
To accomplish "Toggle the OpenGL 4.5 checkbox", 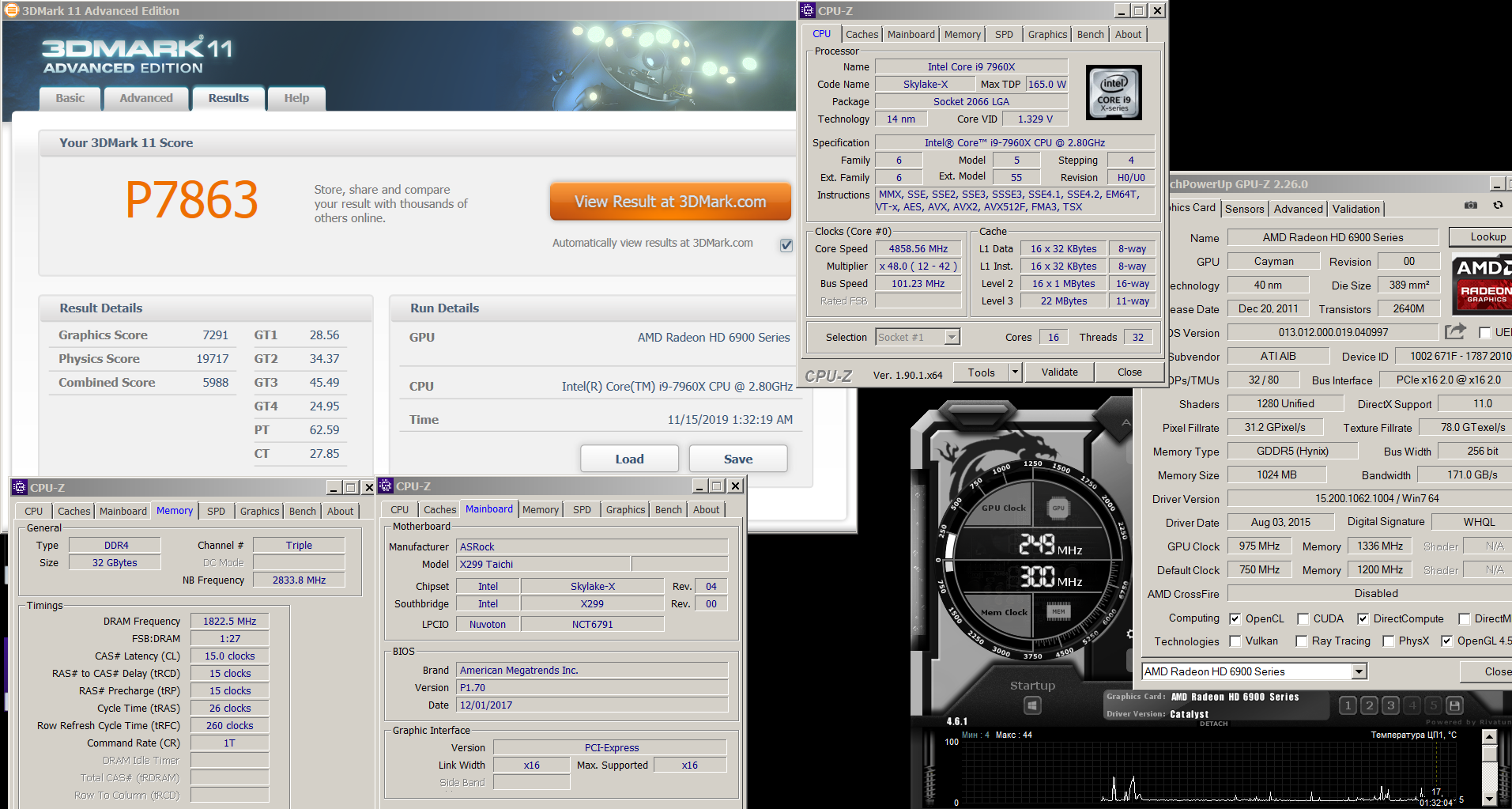I will pyautogui.click(x=1446, y=641).
